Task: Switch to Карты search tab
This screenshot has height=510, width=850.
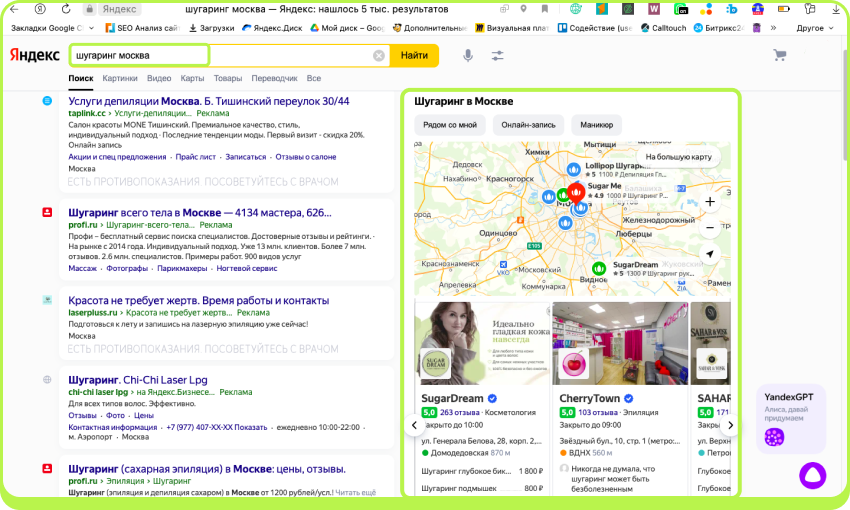Action: pos(192,78)
